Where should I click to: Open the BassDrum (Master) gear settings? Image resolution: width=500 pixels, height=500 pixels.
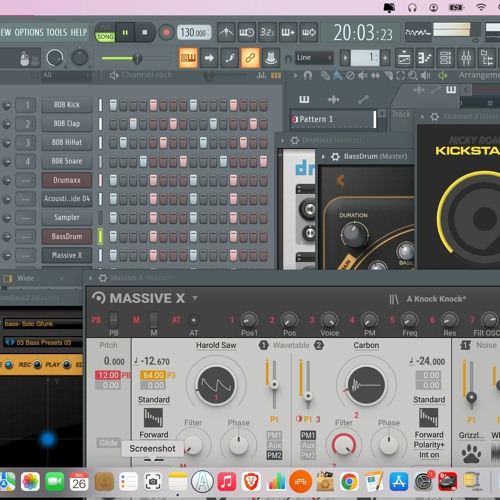point(335,156)
